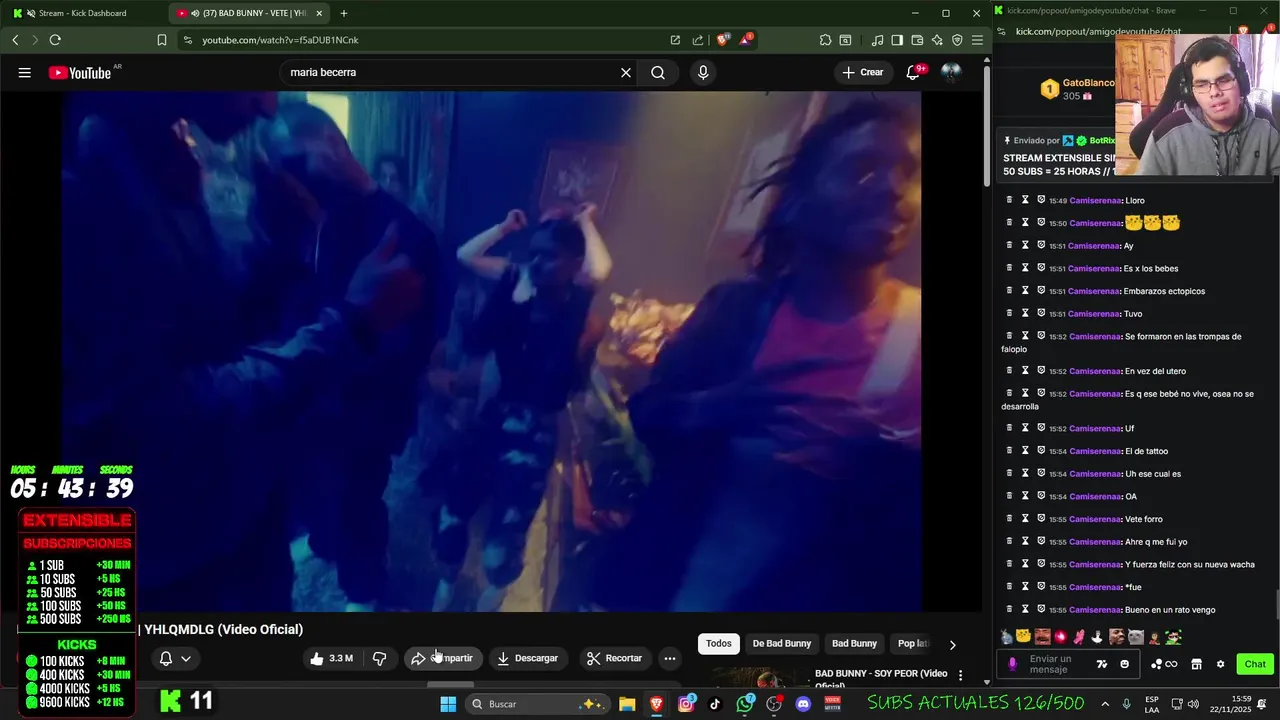The height and width of the screenshot is (720, 1280).
Task: Open Brave VPN shield icon
Action: tap(957, 40)
